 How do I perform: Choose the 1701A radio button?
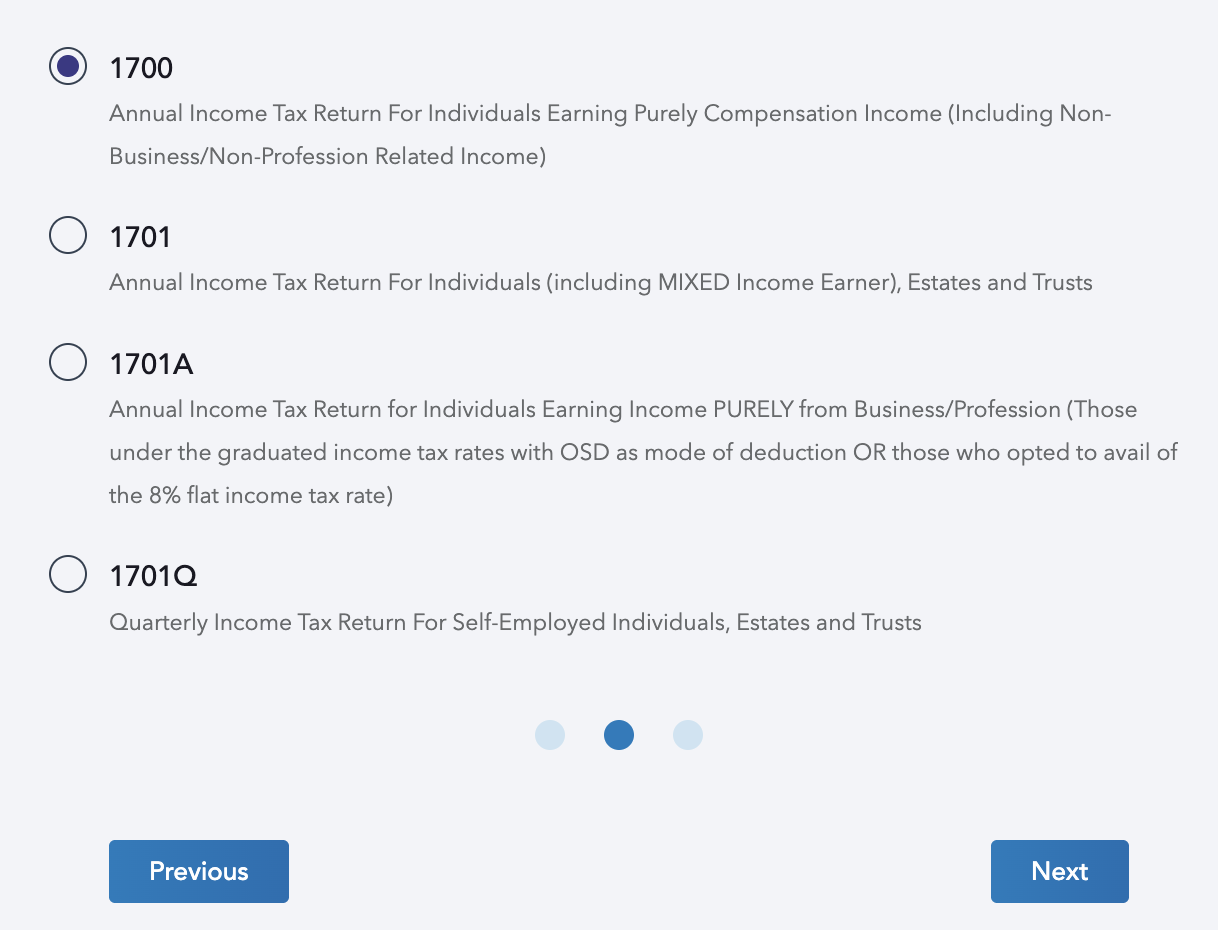click(67, 362)
